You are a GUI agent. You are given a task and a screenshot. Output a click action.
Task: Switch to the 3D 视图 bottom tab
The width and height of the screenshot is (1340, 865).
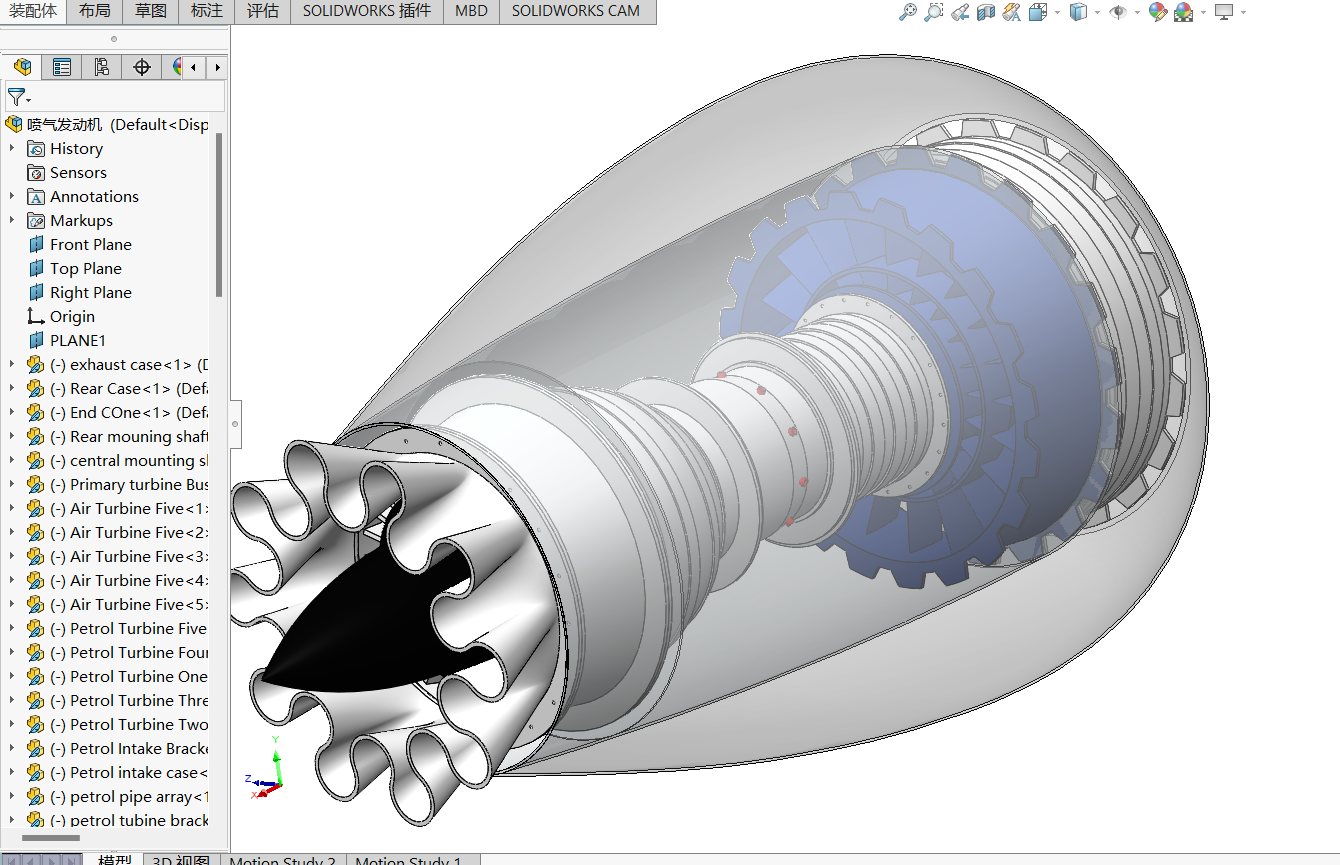(181, 860)
